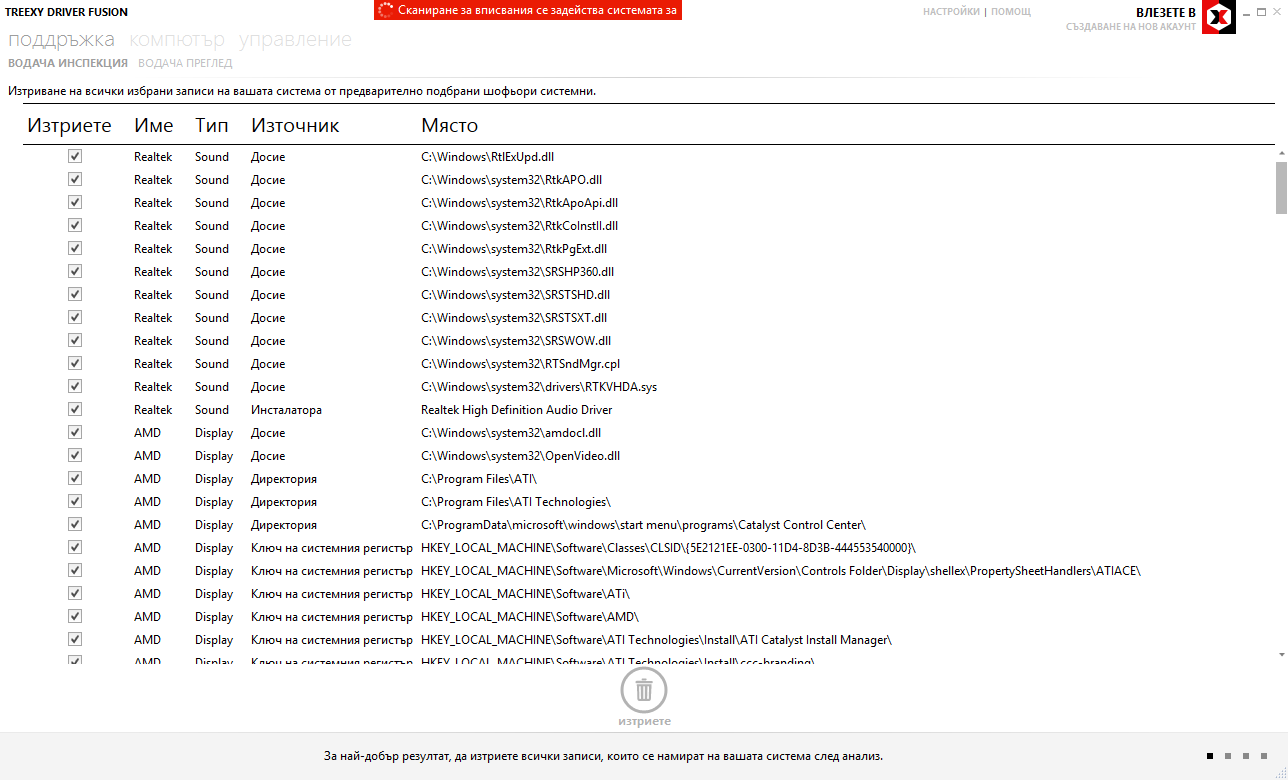Sort by the Тип column header

[x=212, y=126]
